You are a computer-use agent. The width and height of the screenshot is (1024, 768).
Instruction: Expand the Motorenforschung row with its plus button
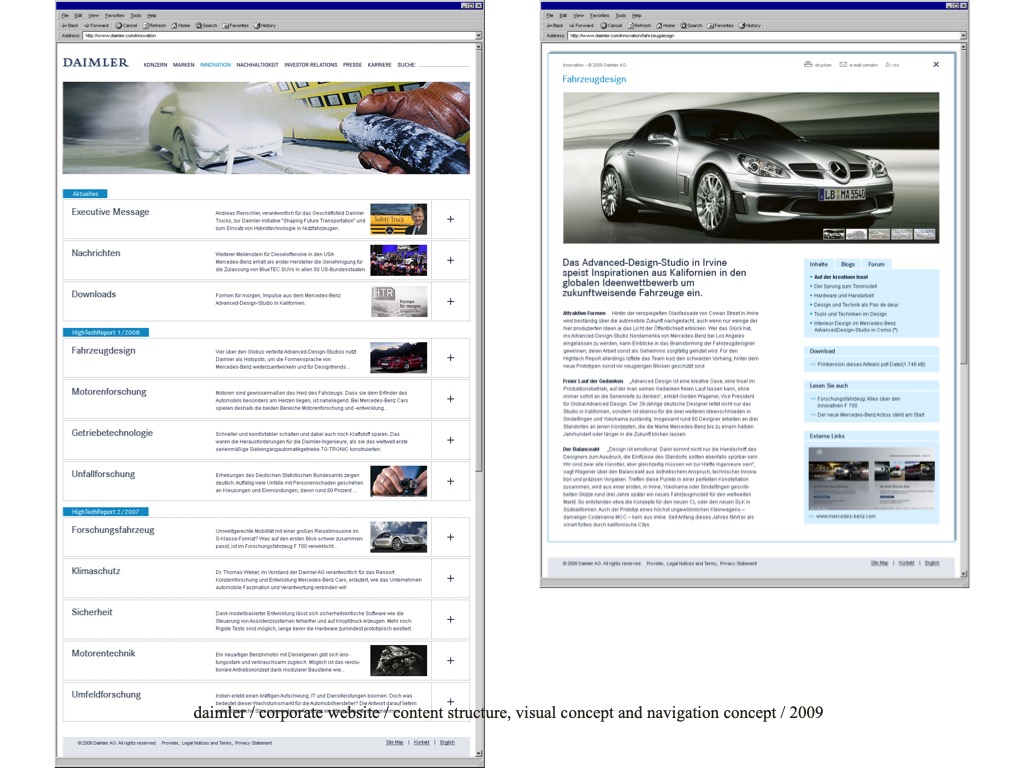pyautogui.click(x=450, y=399)
